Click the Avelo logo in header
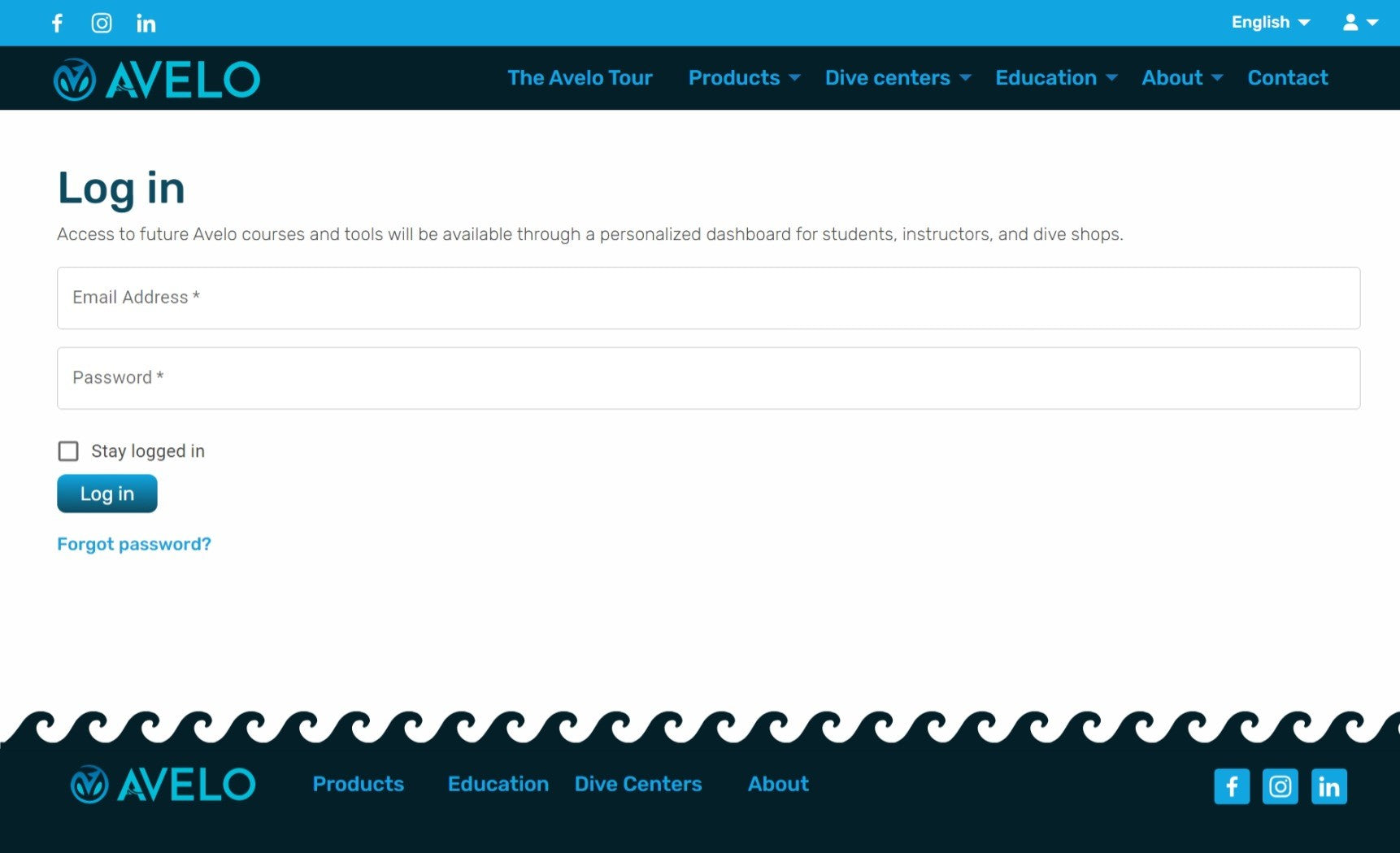1400x853 pixels. [157, 79]
